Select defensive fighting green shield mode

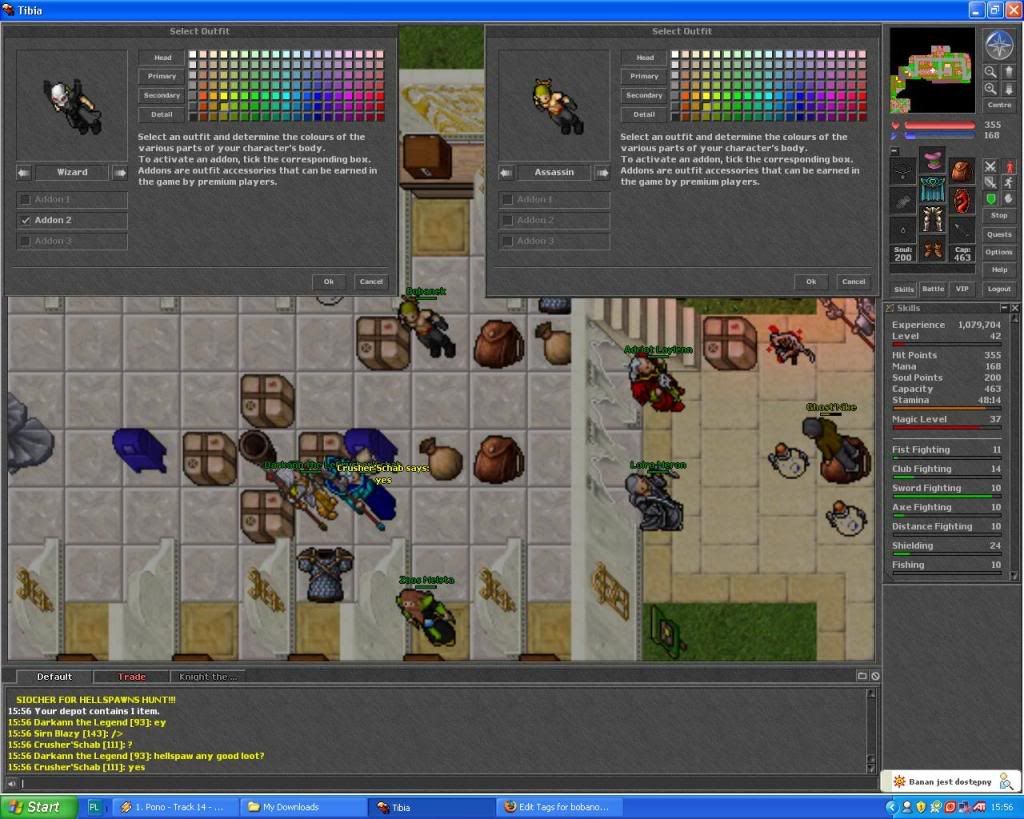tap(991, 199)
